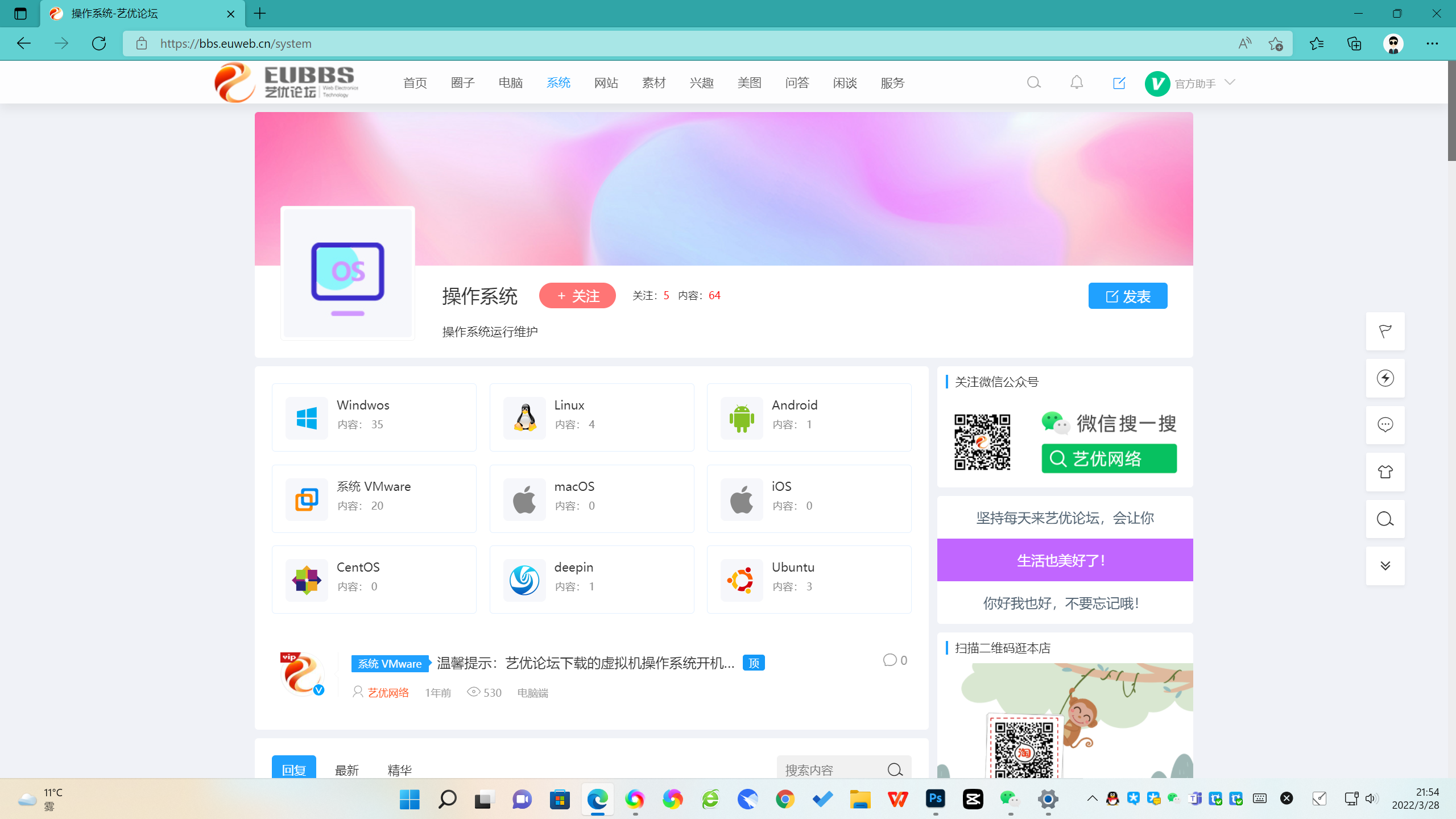
Task: Click the magnifier icon in floating sidebar
Action: click(x=1385, y=519)
